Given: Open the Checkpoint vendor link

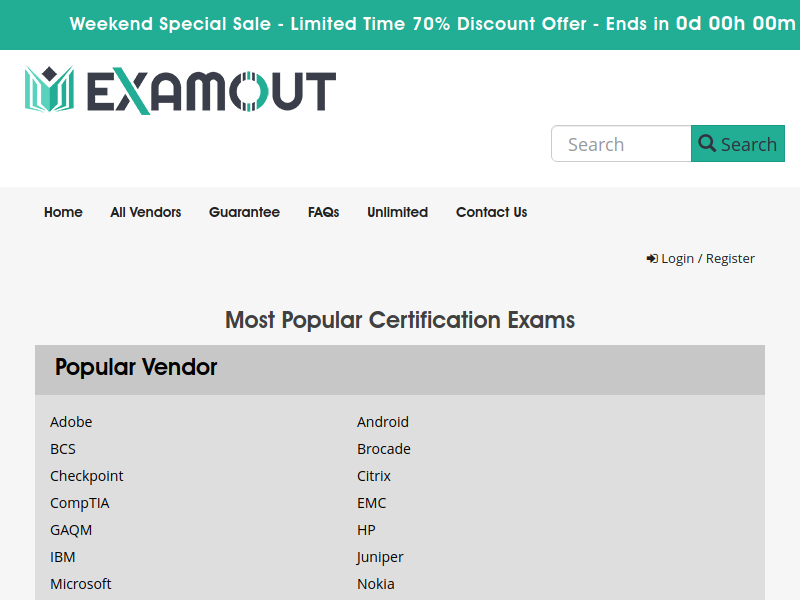Looking at the screenshot, I should point(87,476).
